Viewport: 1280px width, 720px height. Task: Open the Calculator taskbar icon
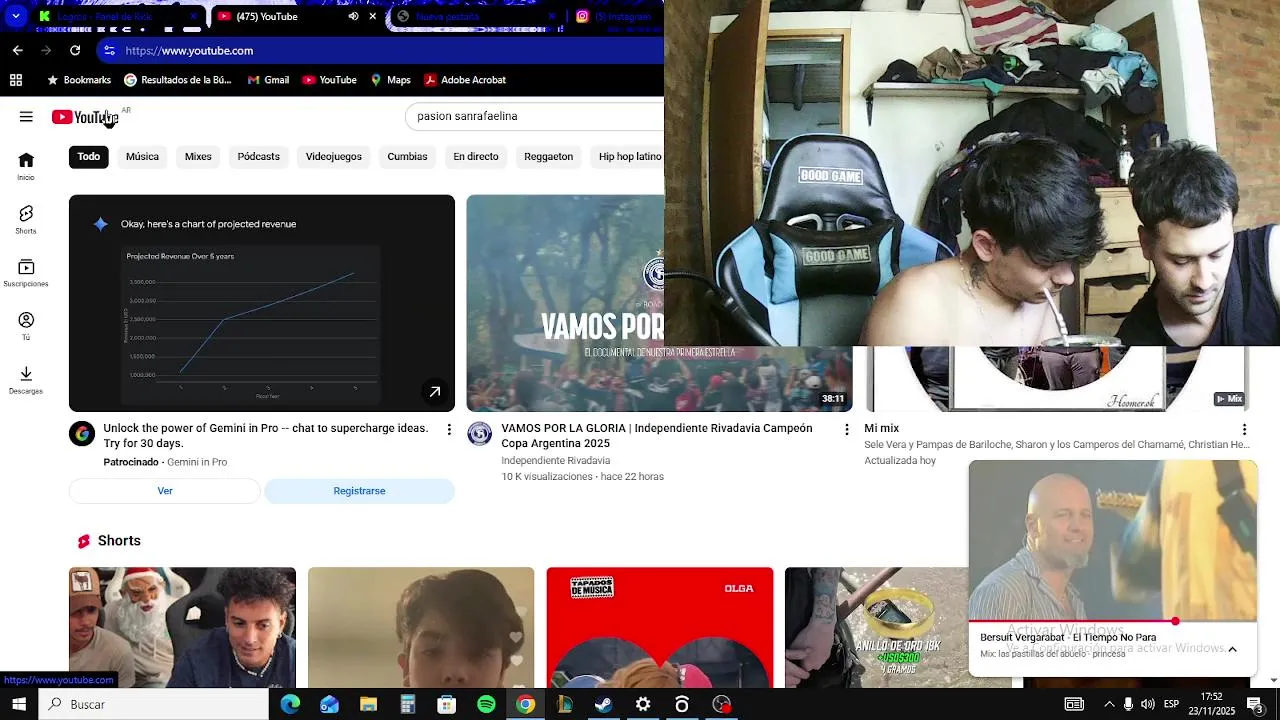point(408,704)
